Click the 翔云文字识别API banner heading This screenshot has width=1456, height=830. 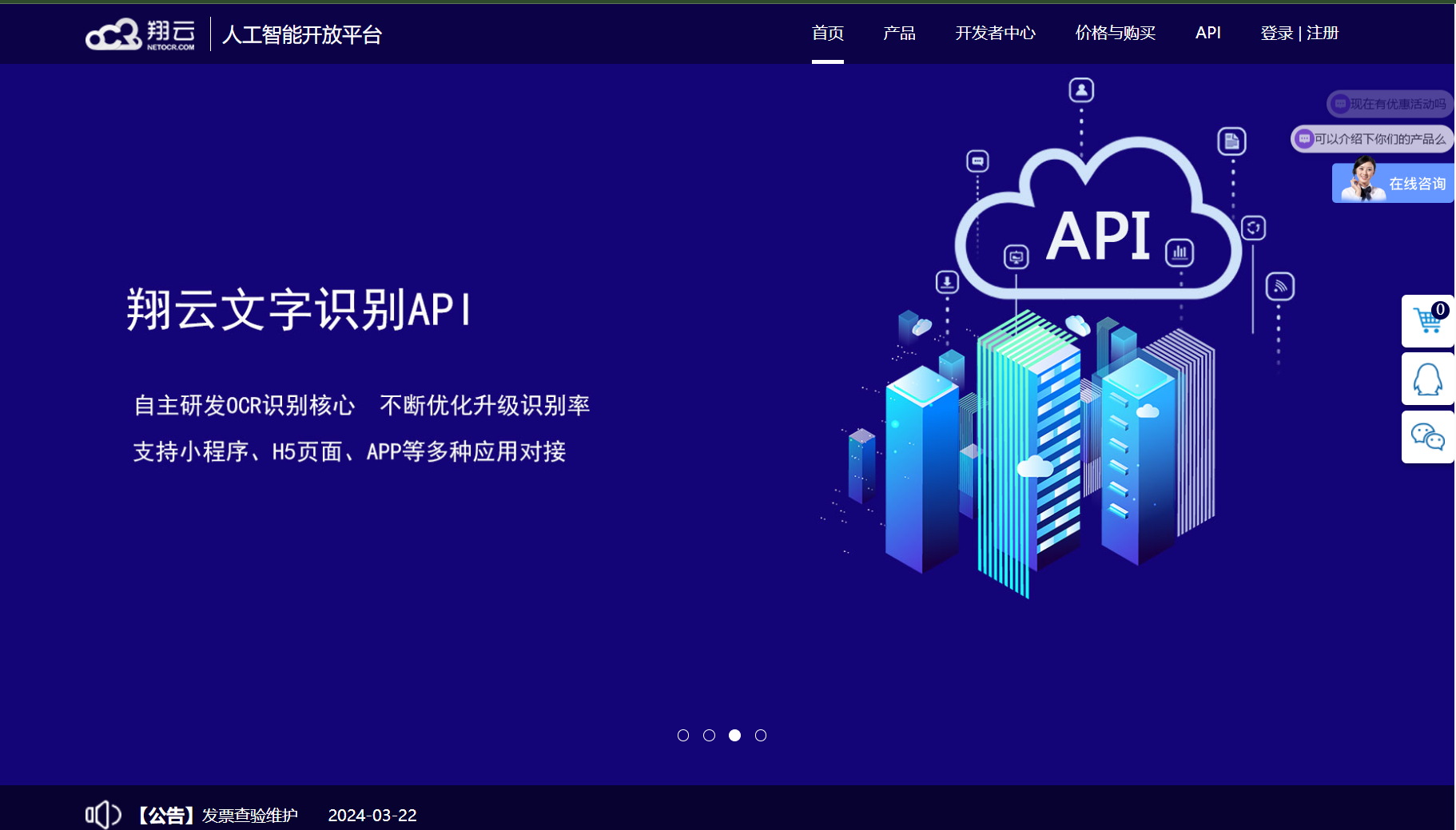coord(299,309)
